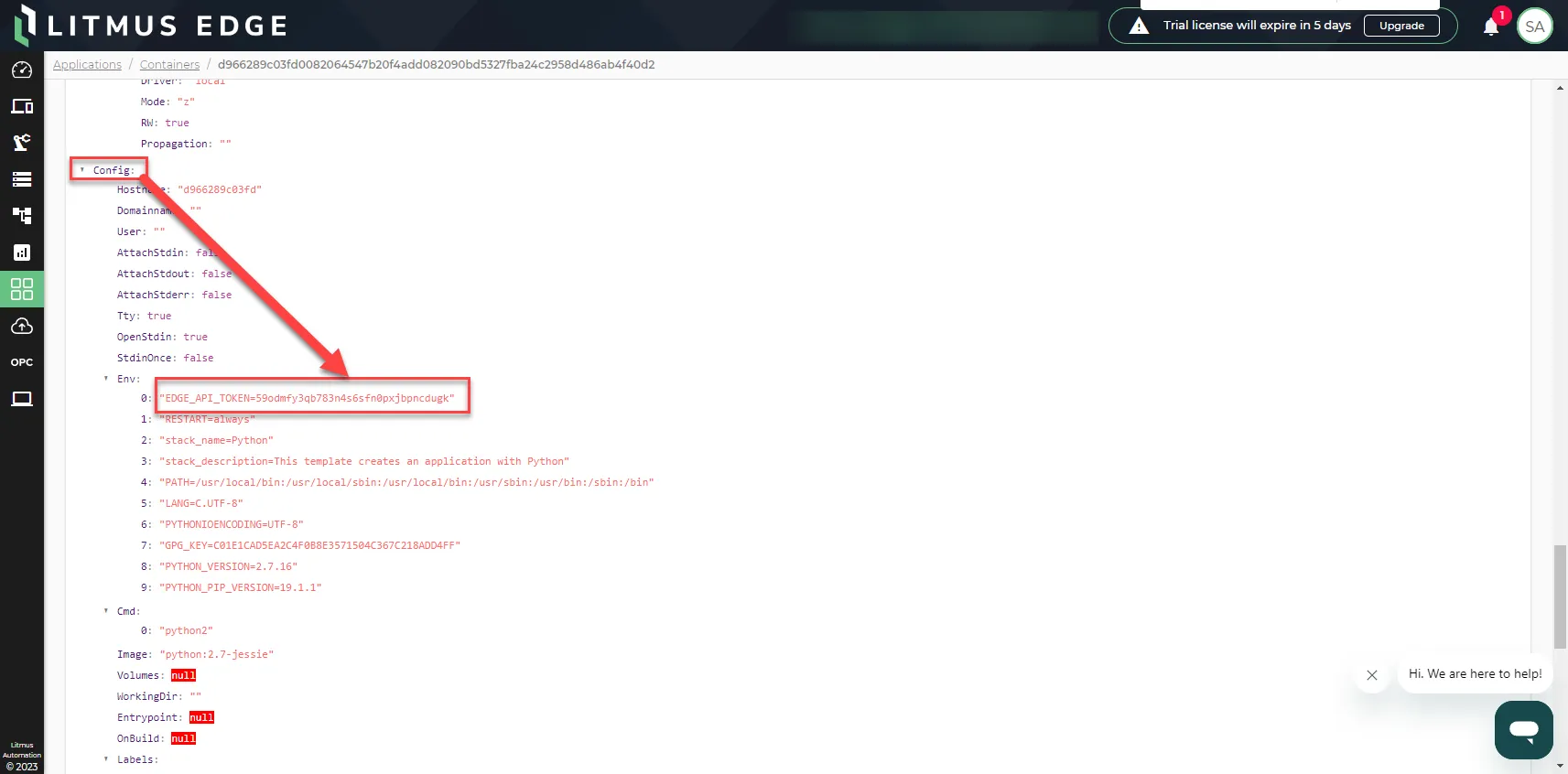This screenshot has height=774, width=1568.
Task: Click the trial license warning triangle icon
Action: pos(1139,26)
